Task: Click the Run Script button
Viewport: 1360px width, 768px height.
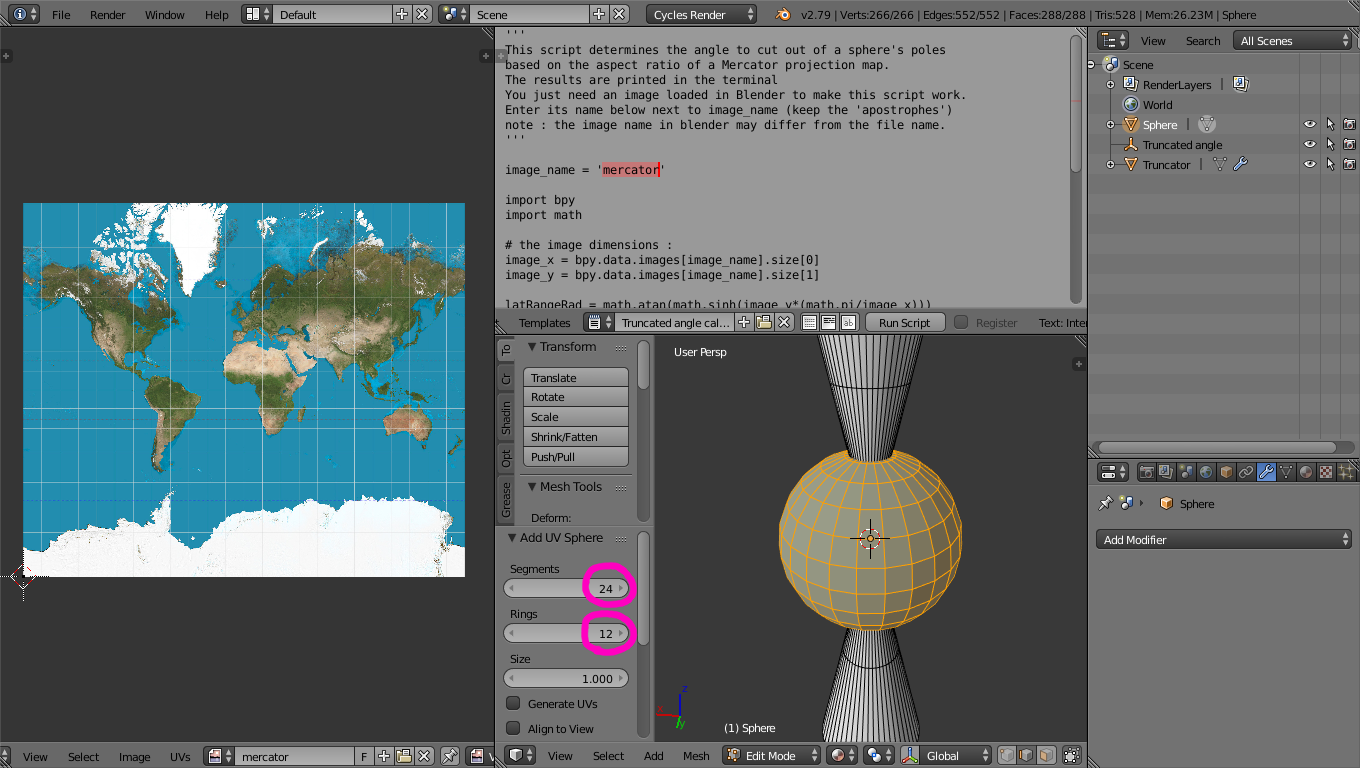Action: point(904,322)
